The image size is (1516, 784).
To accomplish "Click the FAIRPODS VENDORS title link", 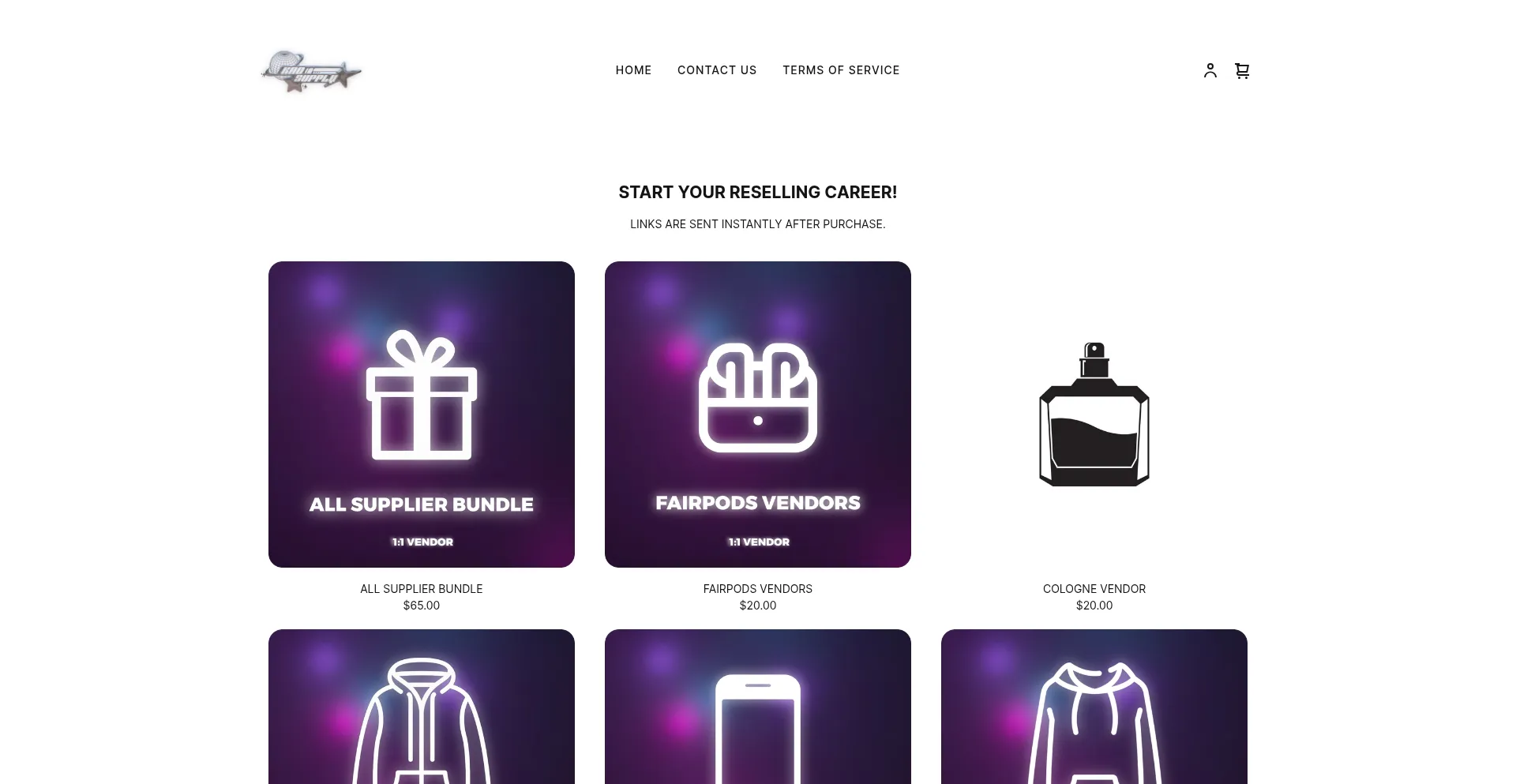I will [x=758, y=589].
